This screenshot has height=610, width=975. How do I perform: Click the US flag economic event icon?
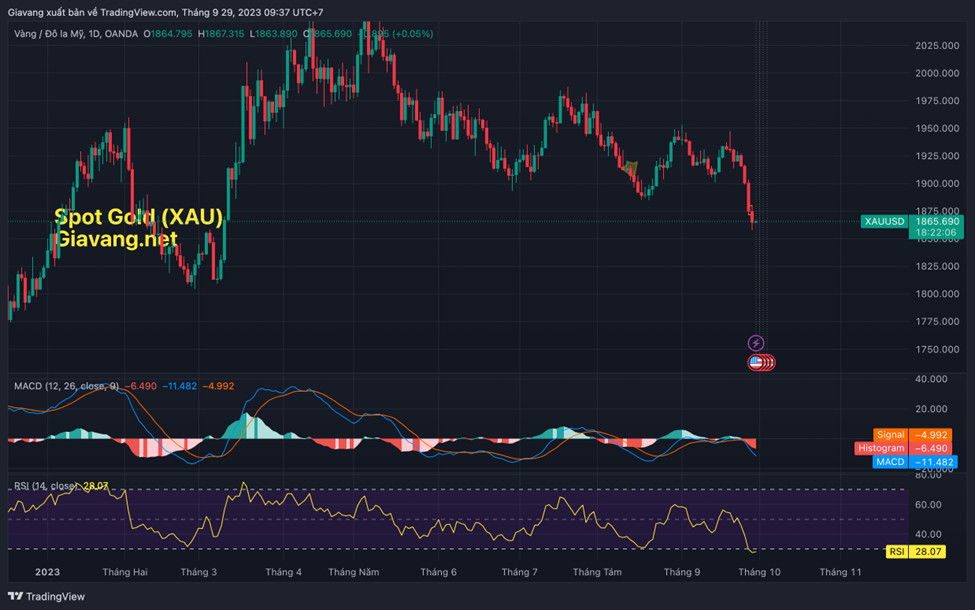coord(757,362)
